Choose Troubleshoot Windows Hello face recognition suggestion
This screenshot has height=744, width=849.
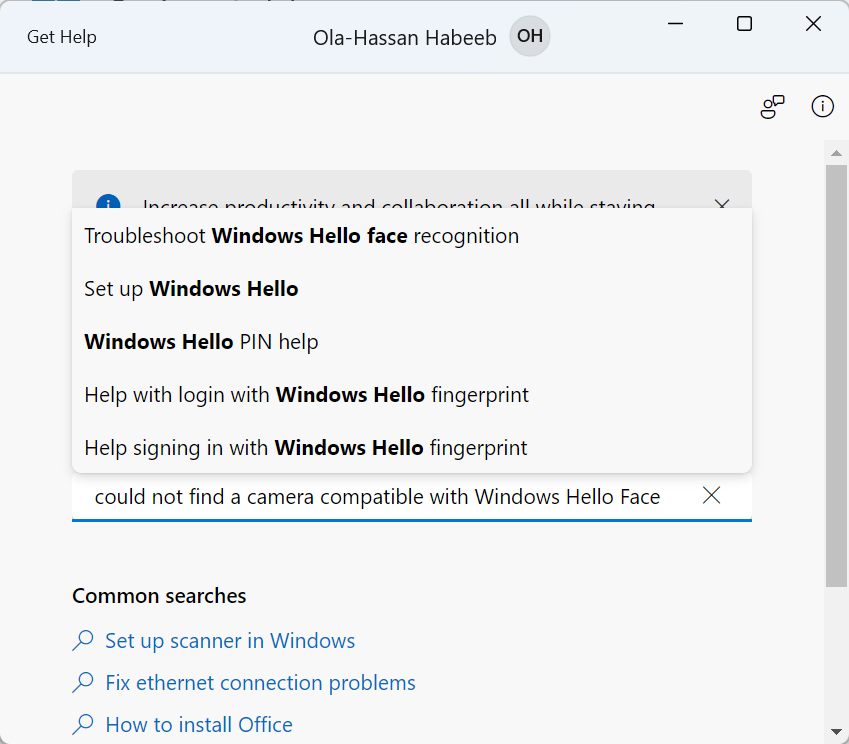[412, 236]
